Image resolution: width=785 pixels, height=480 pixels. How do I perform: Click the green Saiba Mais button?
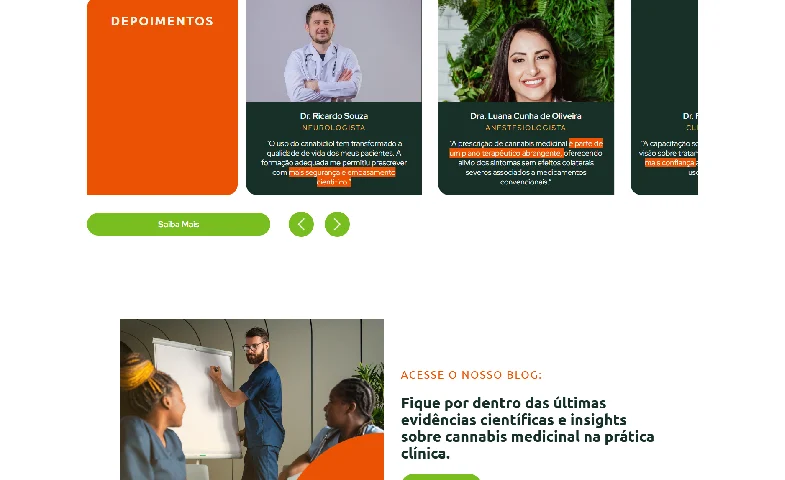coord(178,224)
